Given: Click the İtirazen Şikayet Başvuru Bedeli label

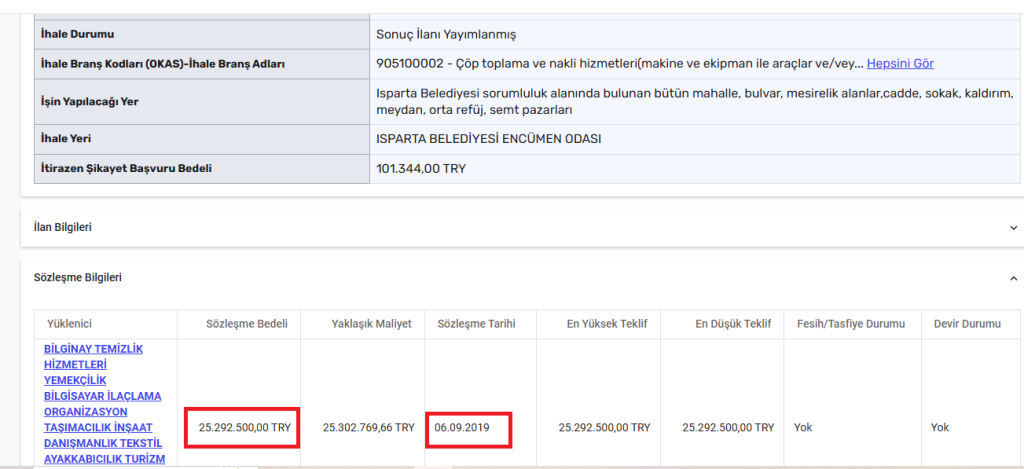Looking at the screenshot, I should point(126,168).
